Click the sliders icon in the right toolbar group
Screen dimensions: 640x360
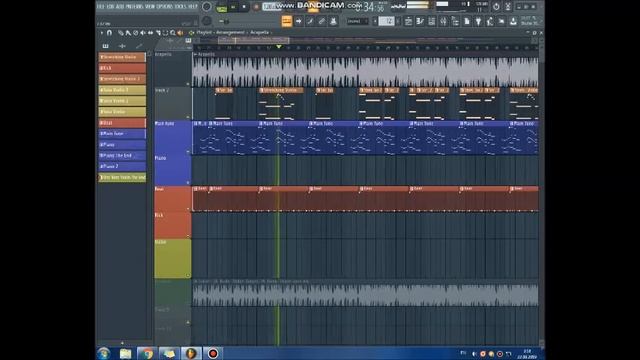point(443,21)
